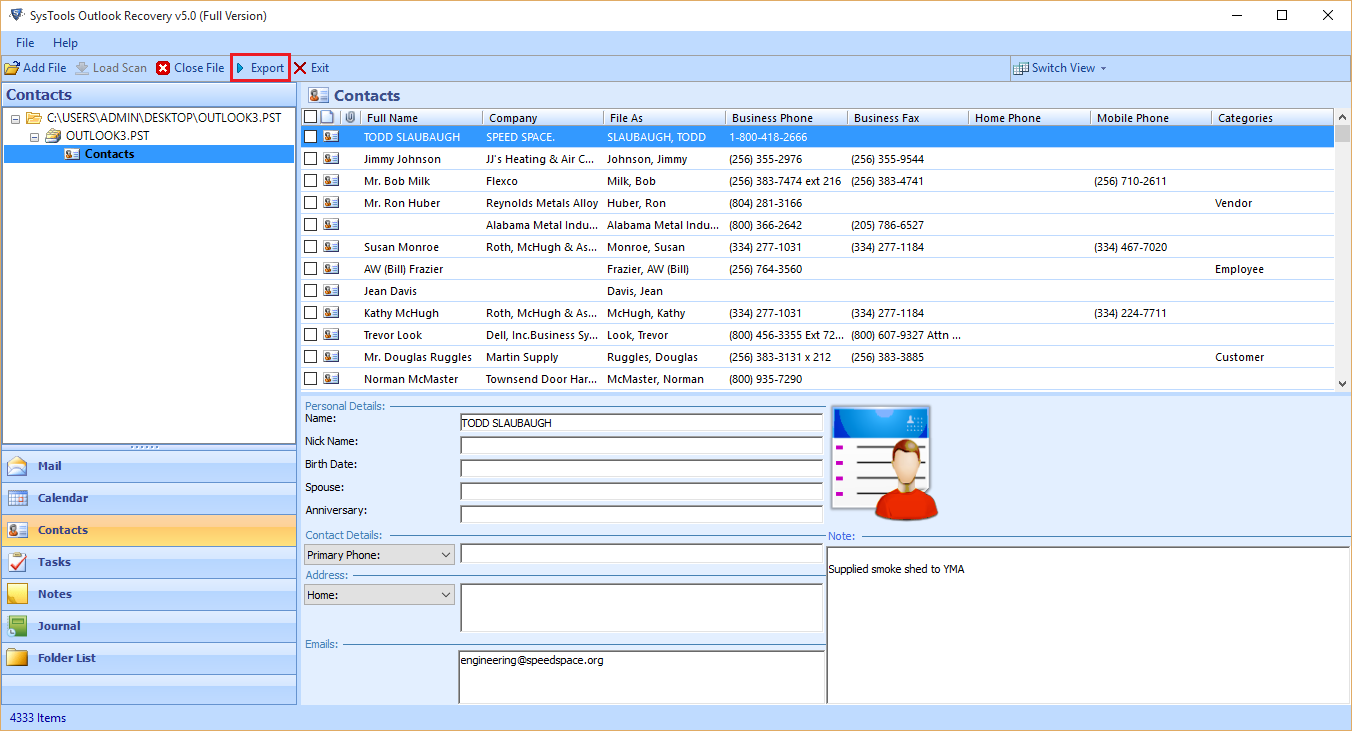Switch to the Calendar section
The image size is (1352, 731).
(149, 498)
